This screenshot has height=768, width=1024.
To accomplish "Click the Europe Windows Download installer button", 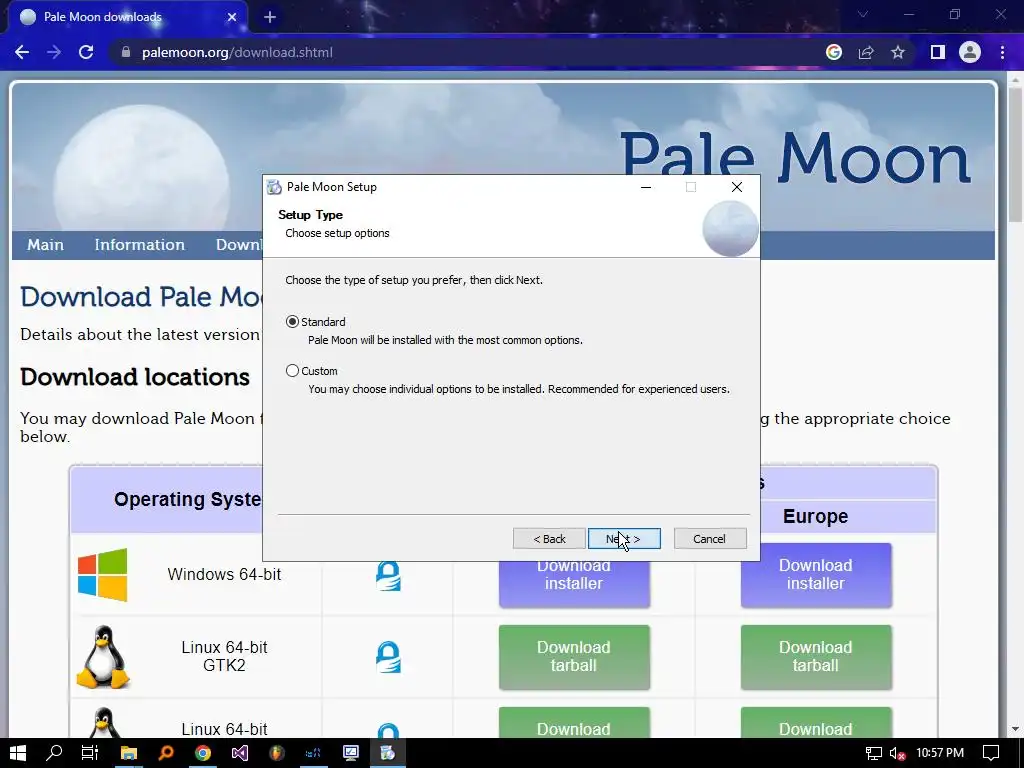I will tap(816, 575).
